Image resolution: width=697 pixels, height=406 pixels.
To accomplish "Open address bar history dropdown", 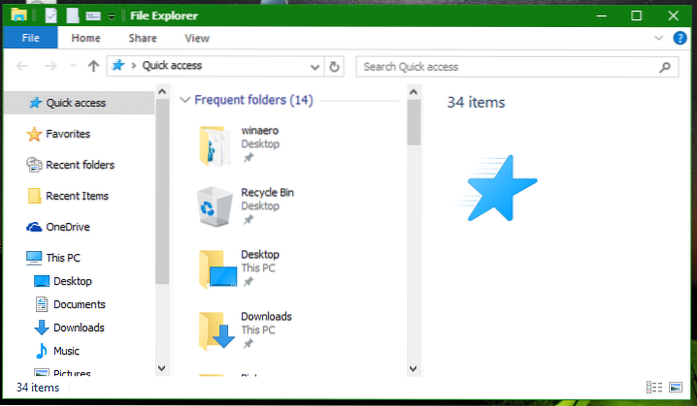I will (315, 67).
